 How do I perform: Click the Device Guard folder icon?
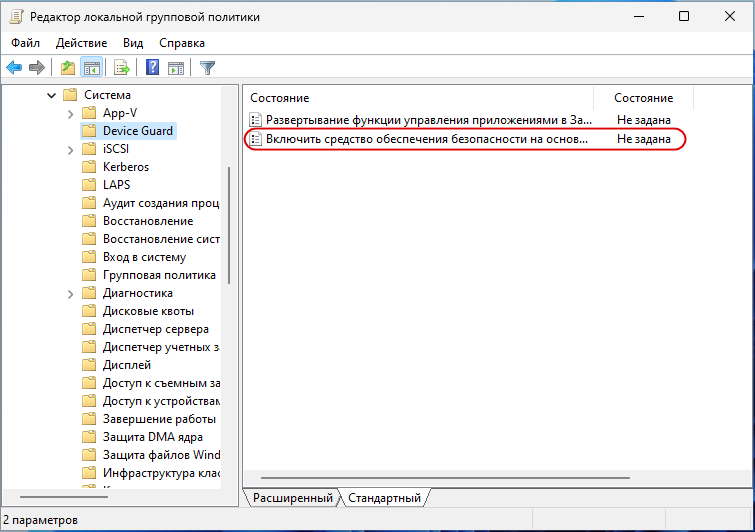(x=89, y=130)
